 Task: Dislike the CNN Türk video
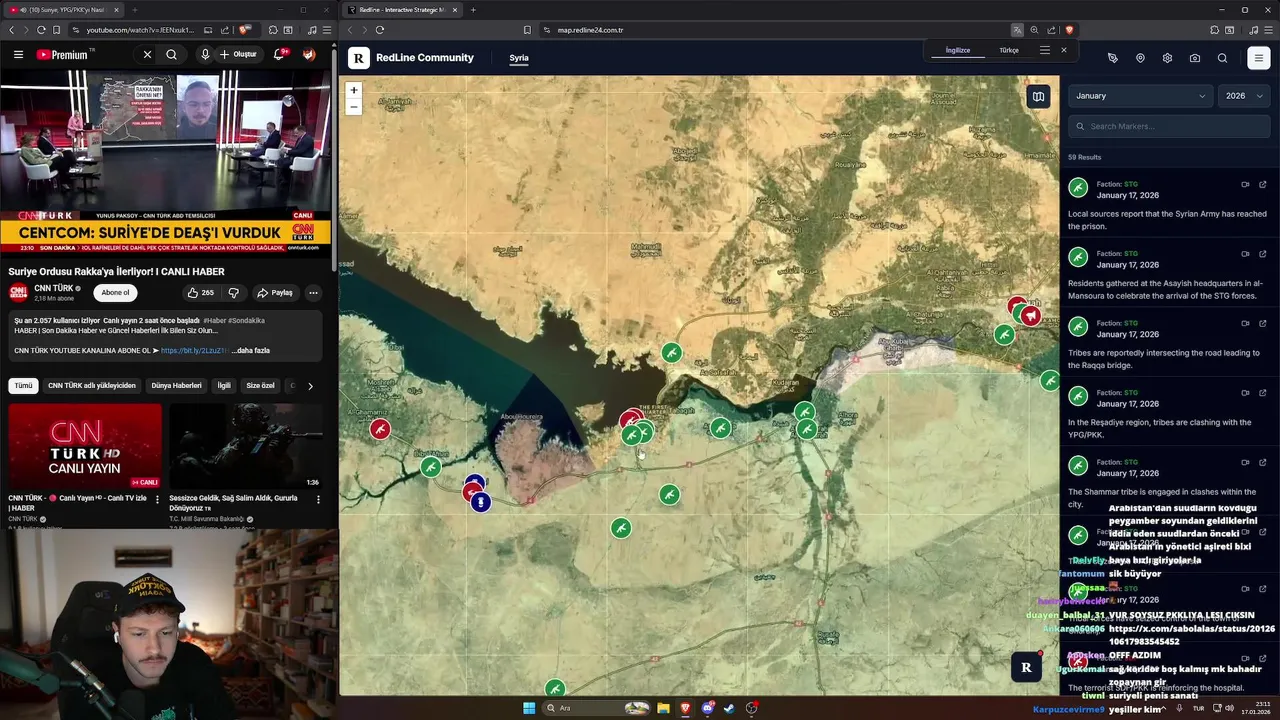click(233, 293)
